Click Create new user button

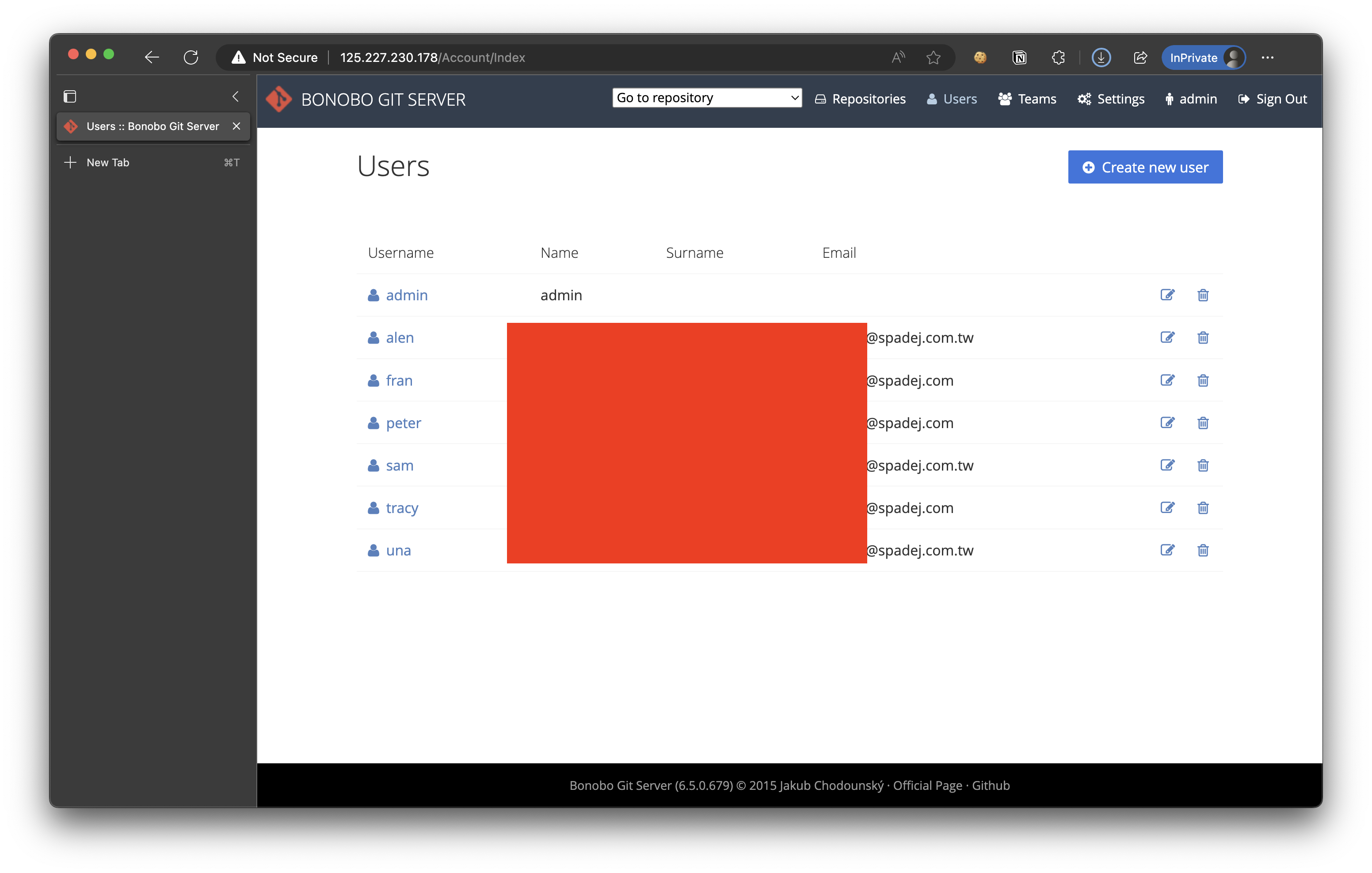(x=1145, y=167)
